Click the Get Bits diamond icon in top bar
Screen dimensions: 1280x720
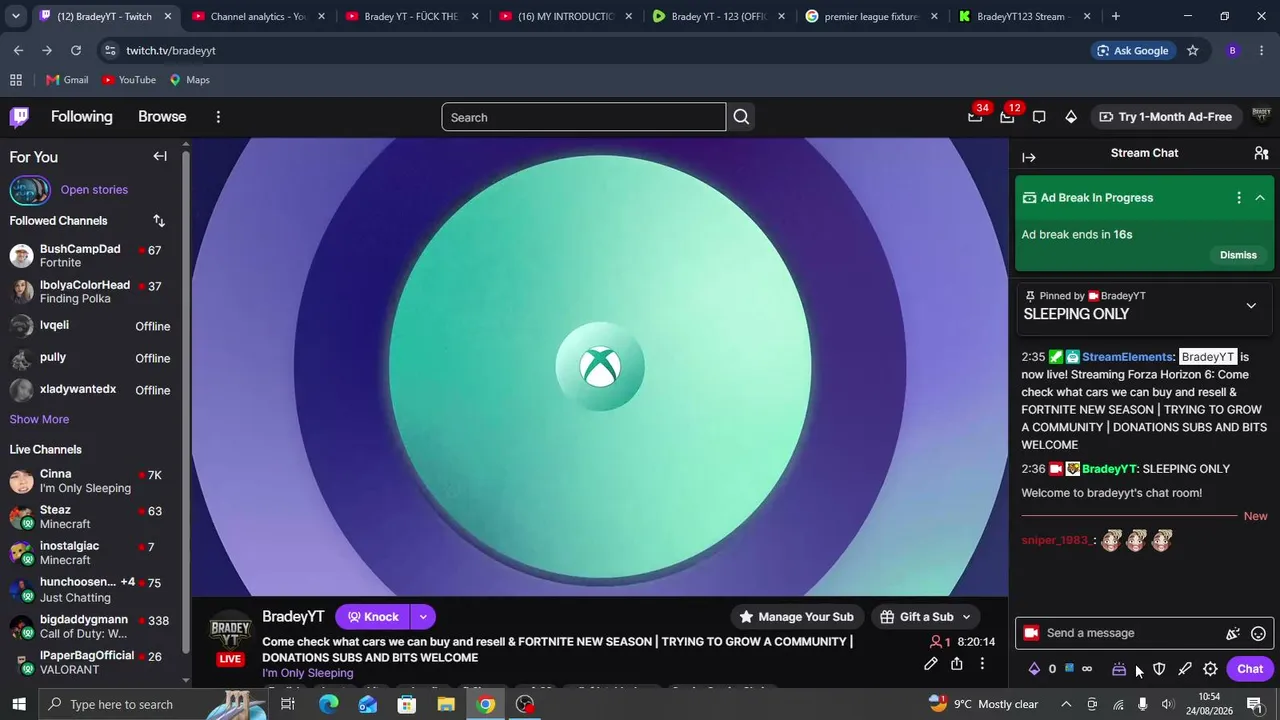point(1071,117)
